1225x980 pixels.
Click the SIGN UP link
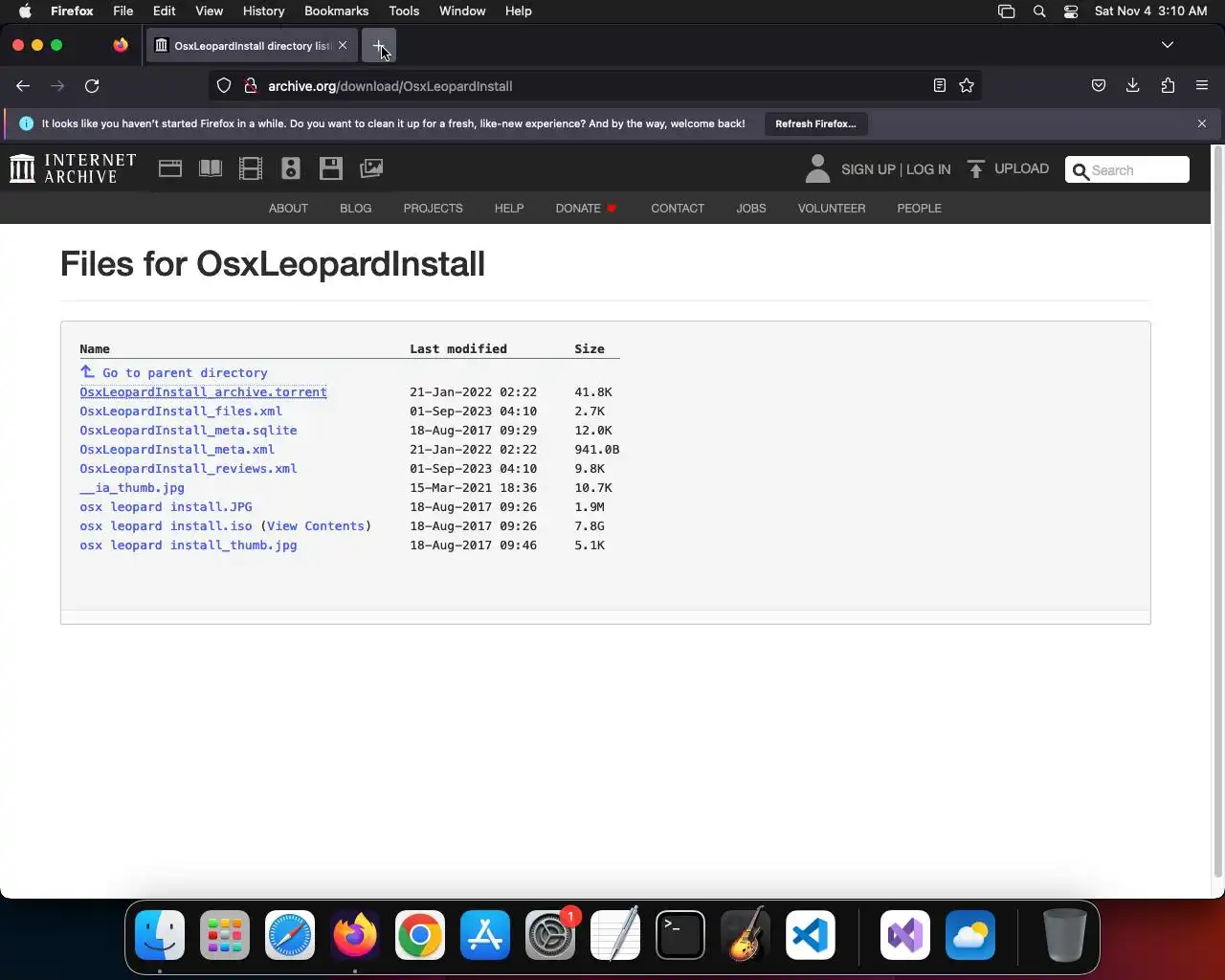868,169
